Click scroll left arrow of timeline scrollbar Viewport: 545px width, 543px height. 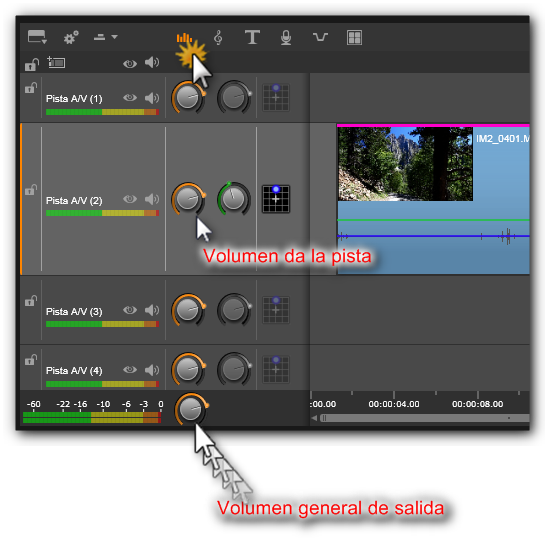click(314, 418)
